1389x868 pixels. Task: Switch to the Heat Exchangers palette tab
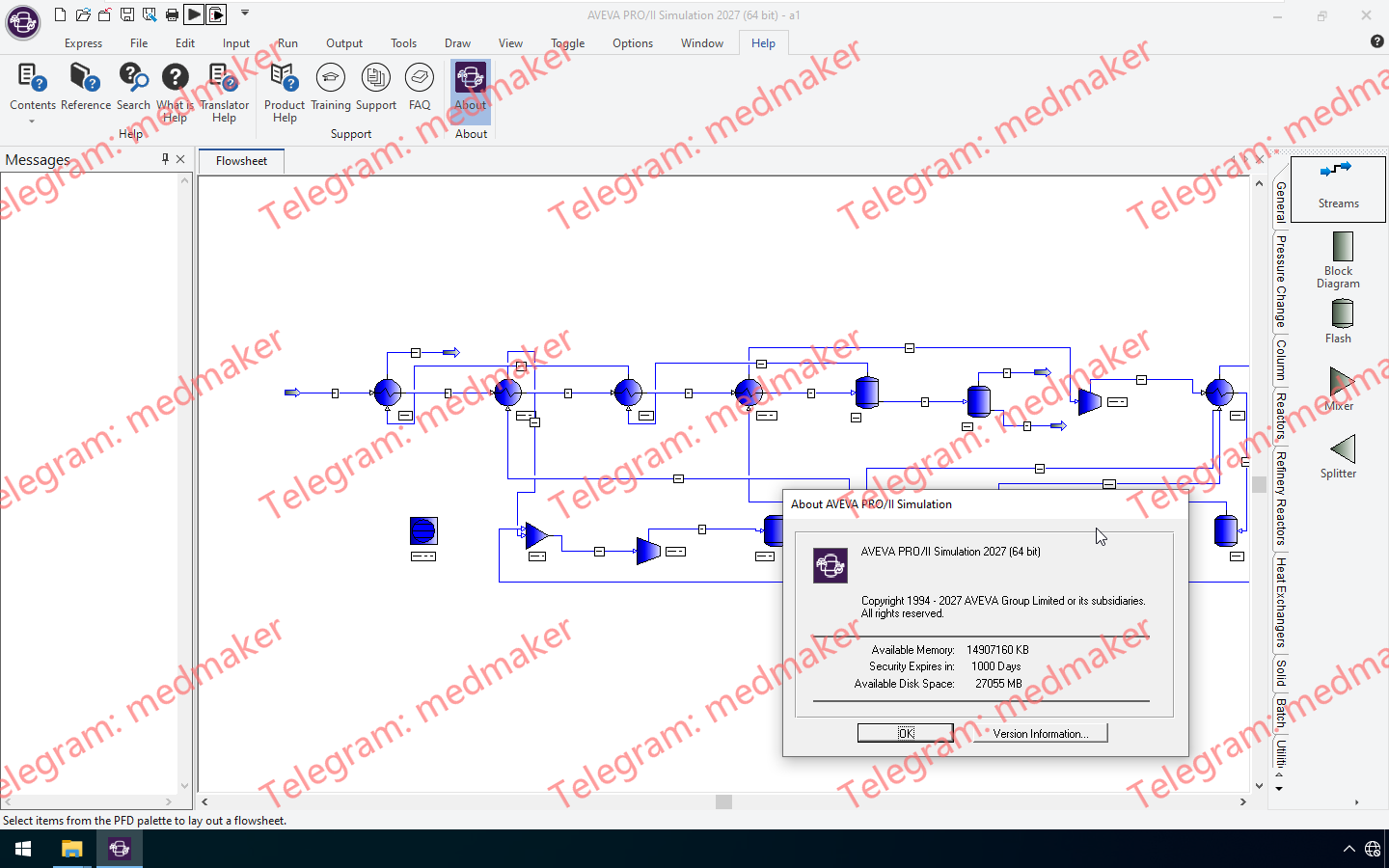coord(1280,602)
